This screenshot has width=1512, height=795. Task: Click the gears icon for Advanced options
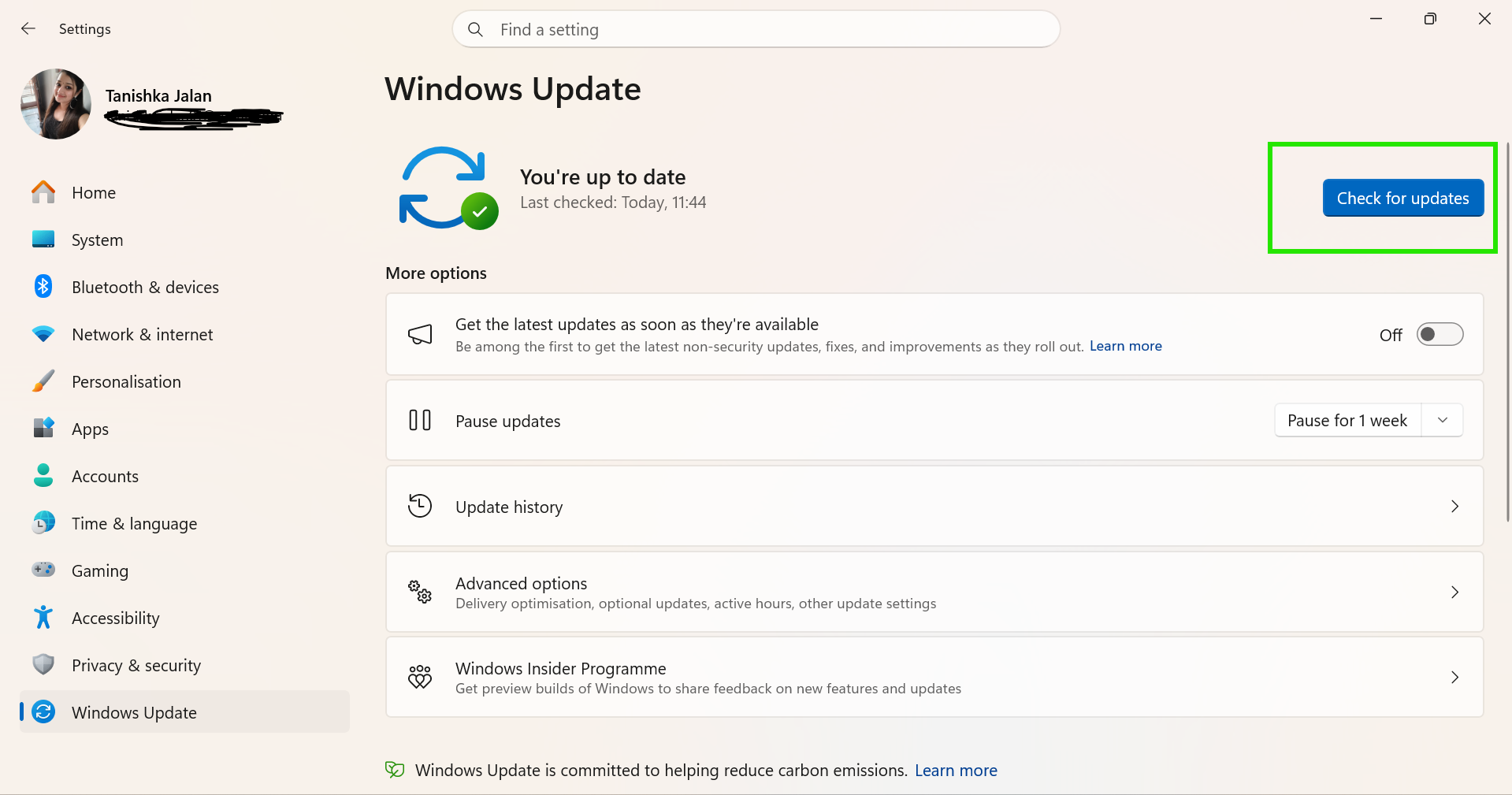pyautogui.click(x=420, y=592)
